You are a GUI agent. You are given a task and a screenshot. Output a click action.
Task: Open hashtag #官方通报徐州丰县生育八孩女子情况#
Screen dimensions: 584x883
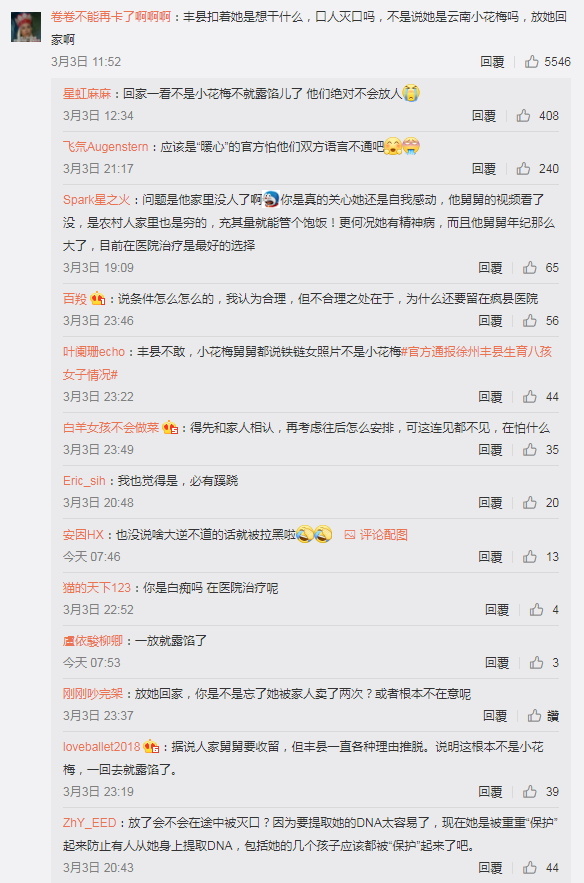pos(307,363)
